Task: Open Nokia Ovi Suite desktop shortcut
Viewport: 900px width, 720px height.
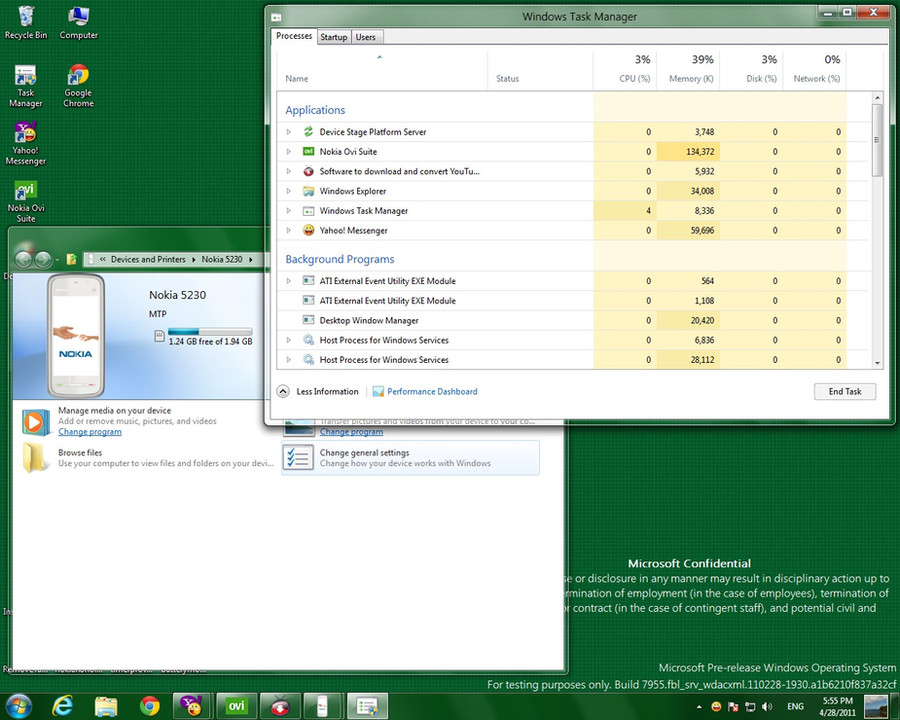Action: coord(26,202)
